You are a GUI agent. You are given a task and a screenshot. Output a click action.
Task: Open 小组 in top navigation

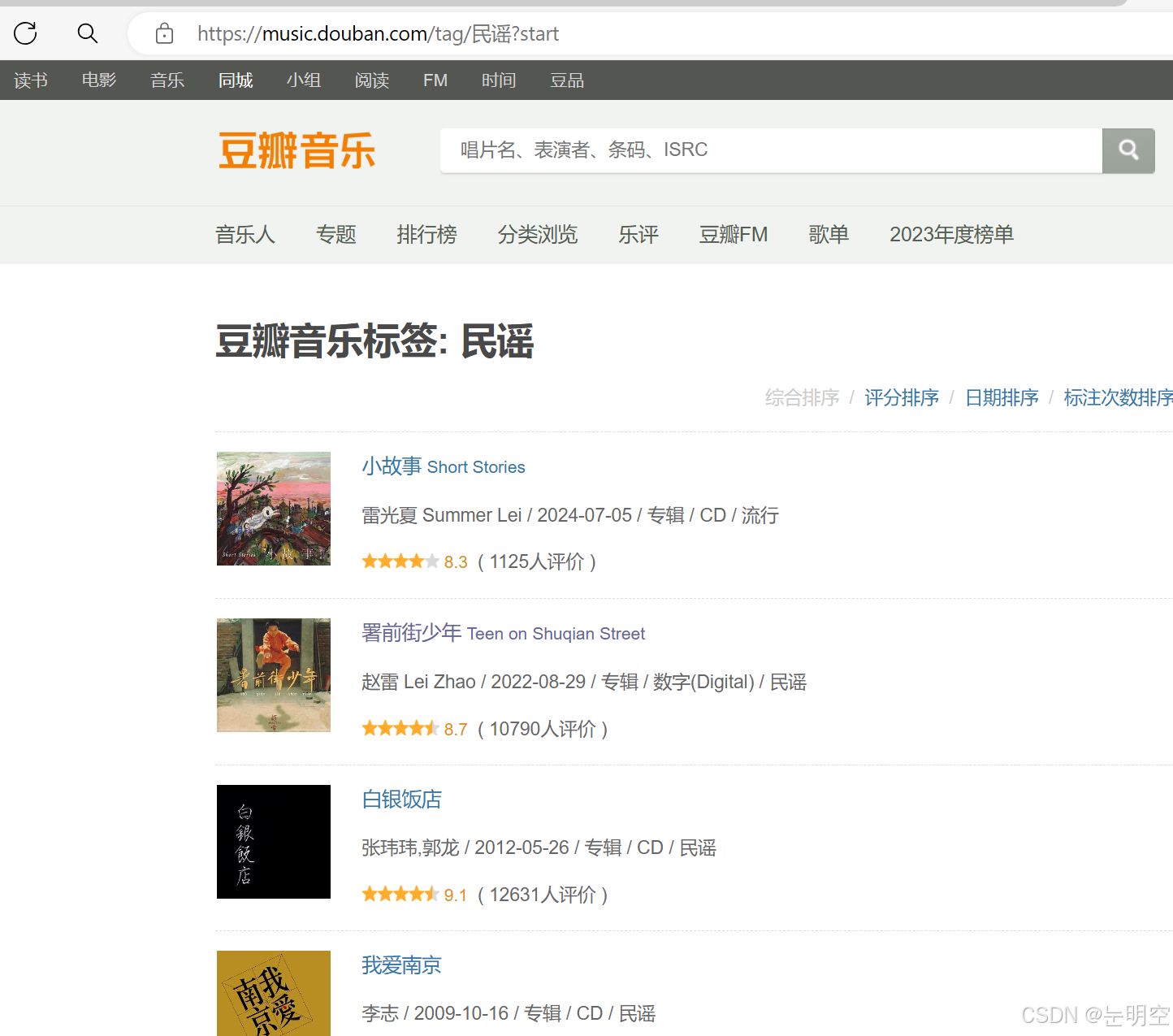[304, 80]
